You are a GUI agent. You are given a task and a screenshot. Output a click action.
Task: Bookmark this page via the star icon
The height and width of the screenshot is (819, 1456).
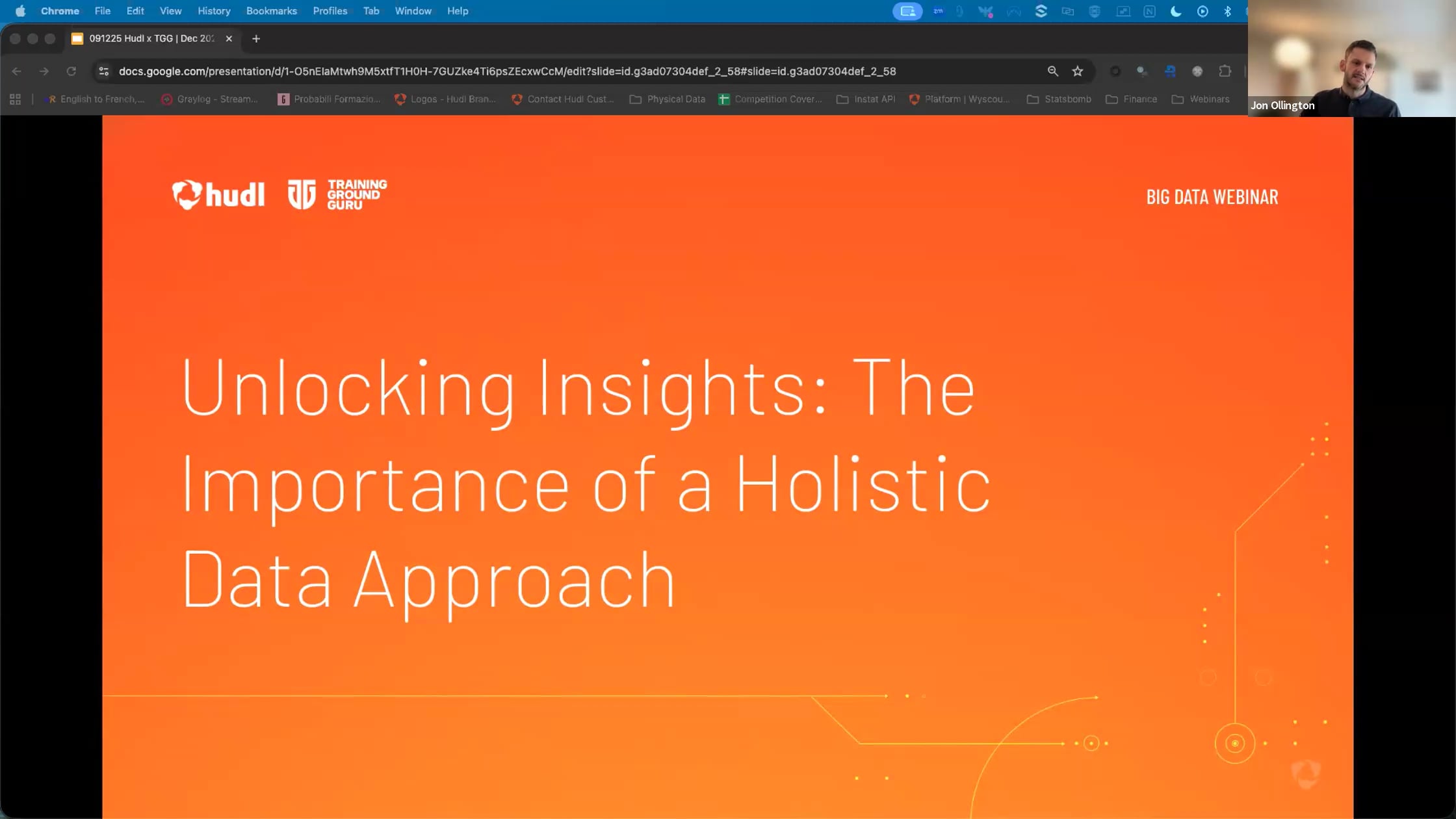[x=1077, y=71]
